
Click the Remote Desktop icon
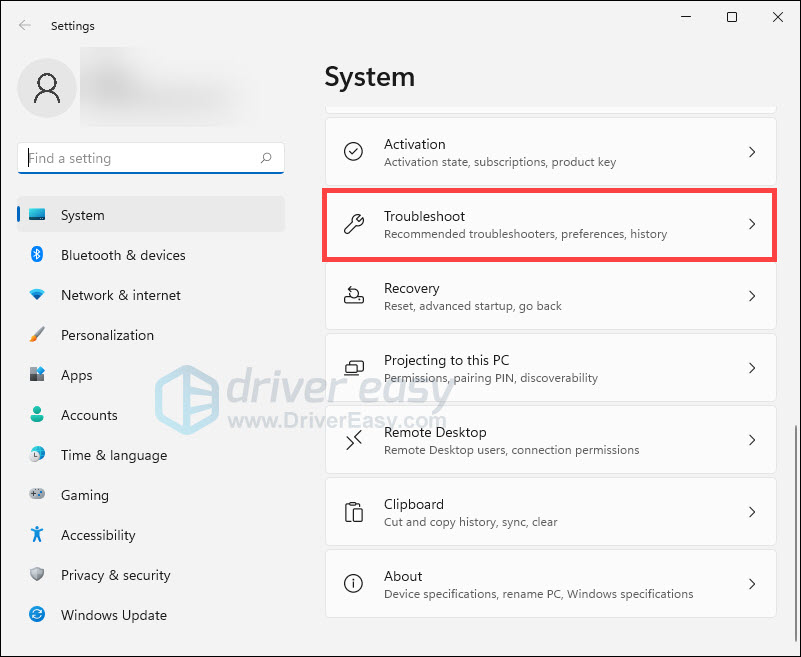coord(354,440)
